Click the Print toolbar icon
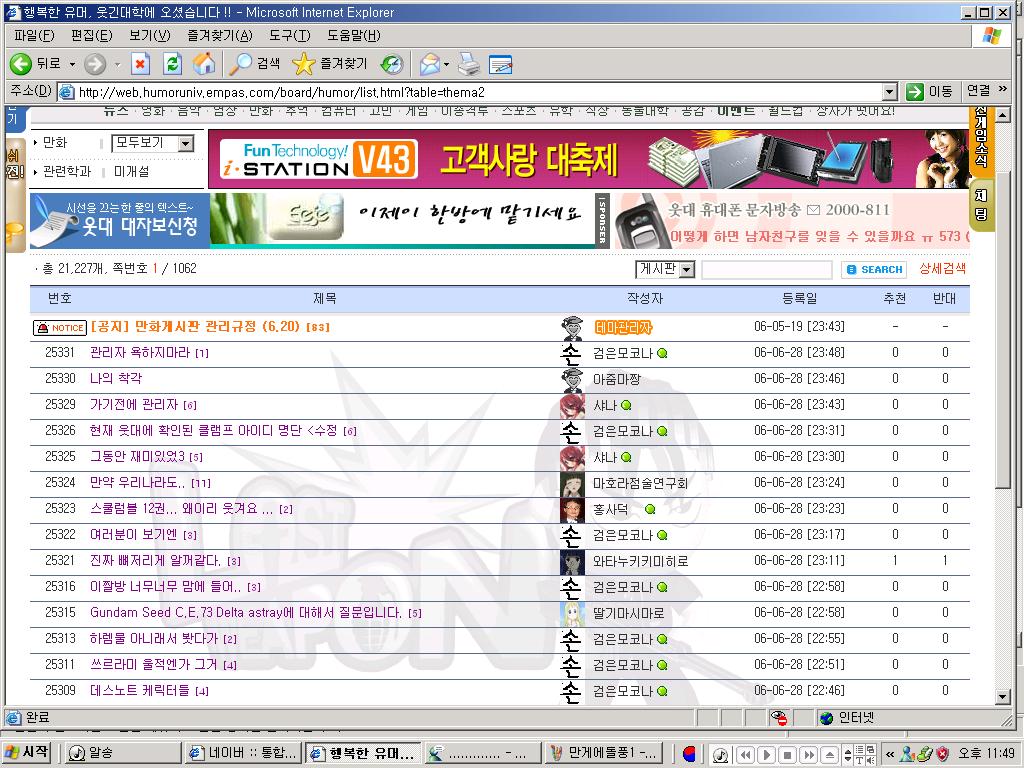 tap(468, 64)
